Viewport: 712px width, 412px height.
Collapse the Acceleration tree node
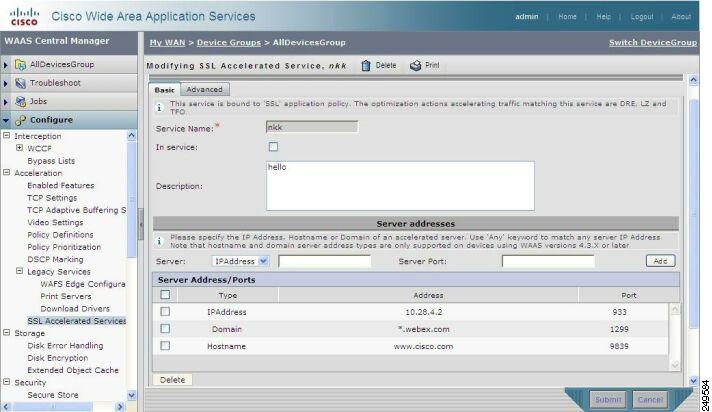click(6, 172)
